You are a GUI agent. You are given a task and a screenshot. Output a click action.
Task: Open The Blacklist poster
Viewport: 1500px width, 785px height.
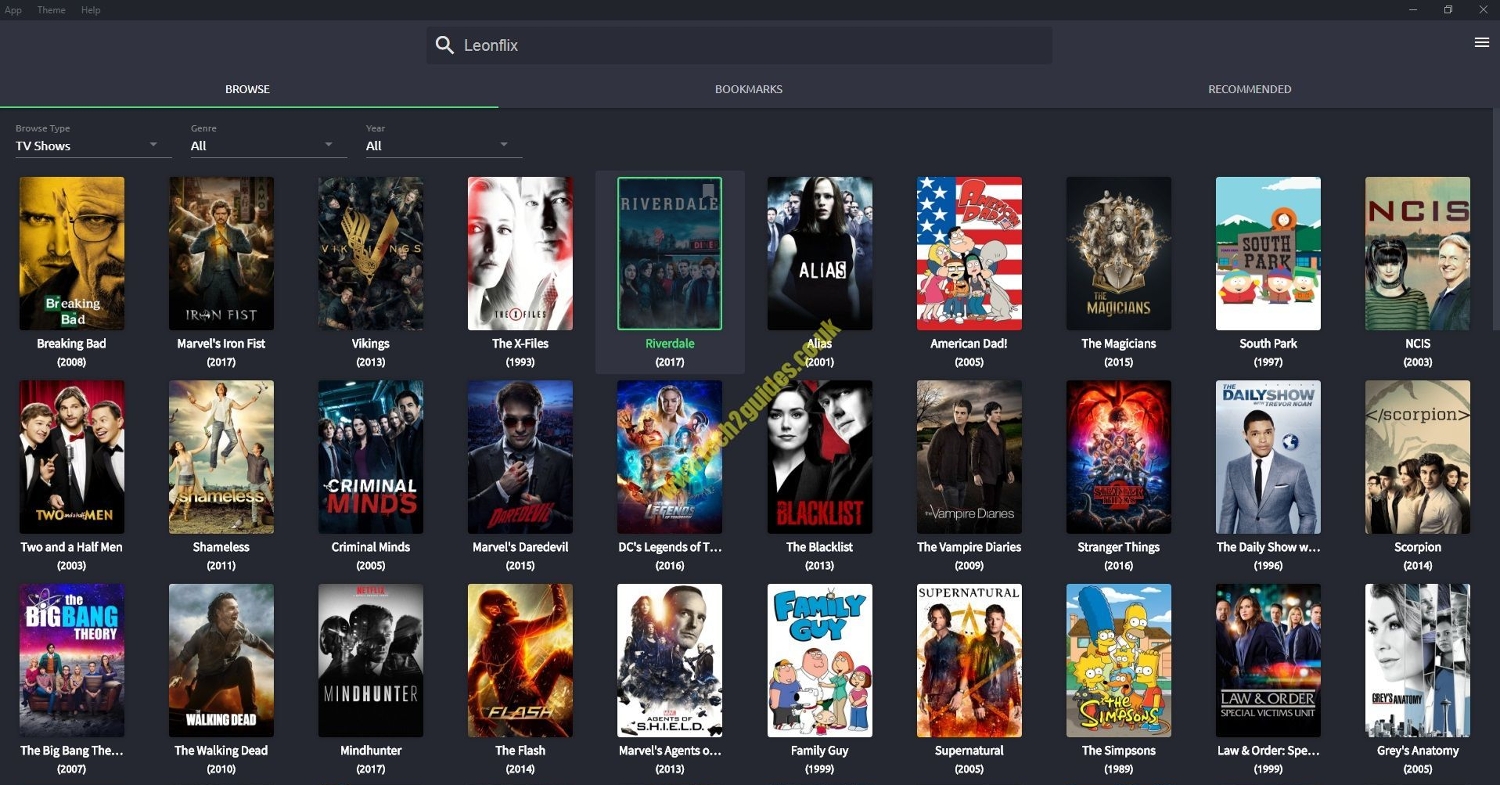(820, 457)
